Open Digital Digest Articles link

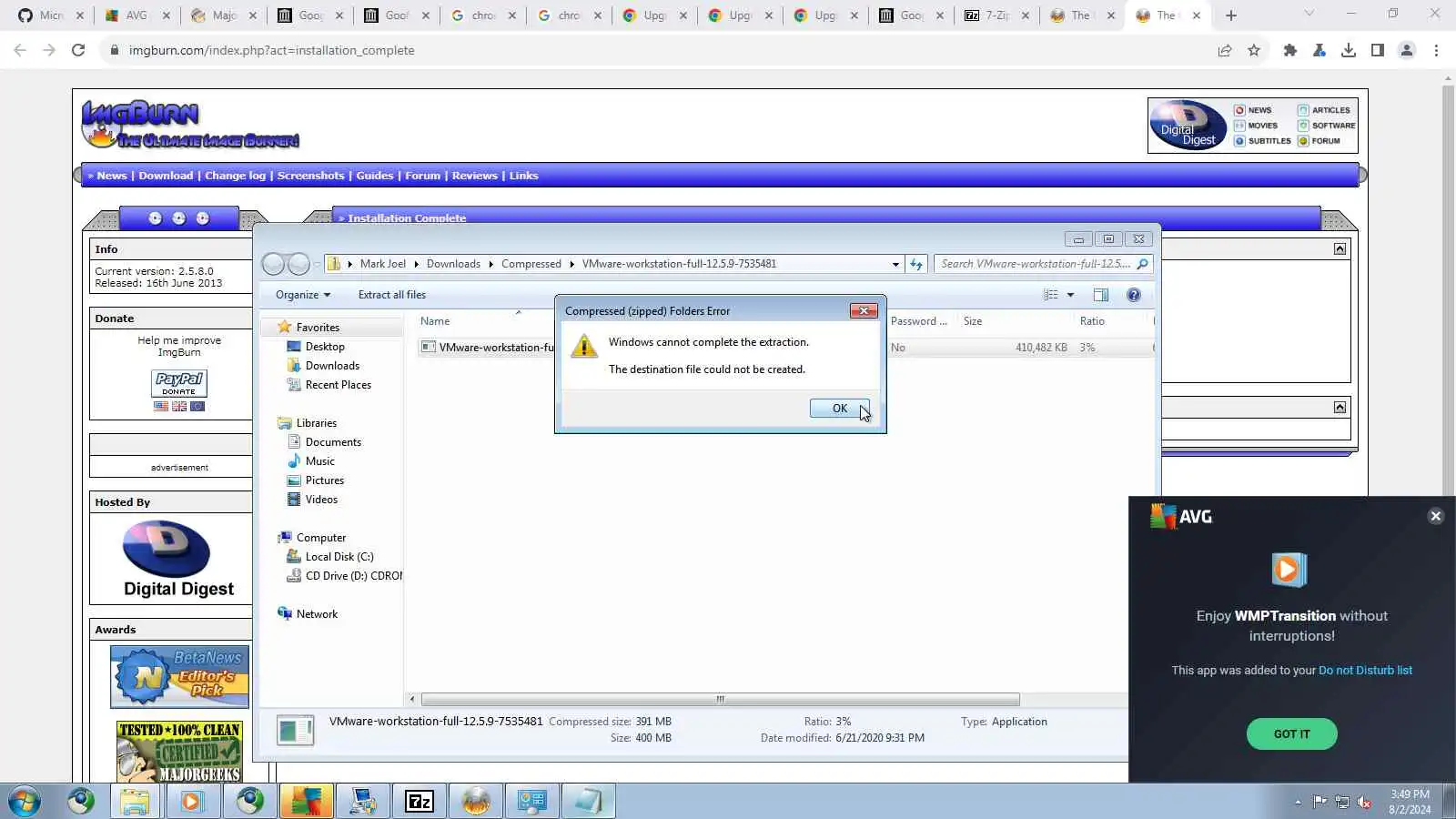pyautogui.click(x=1324, y=110)
